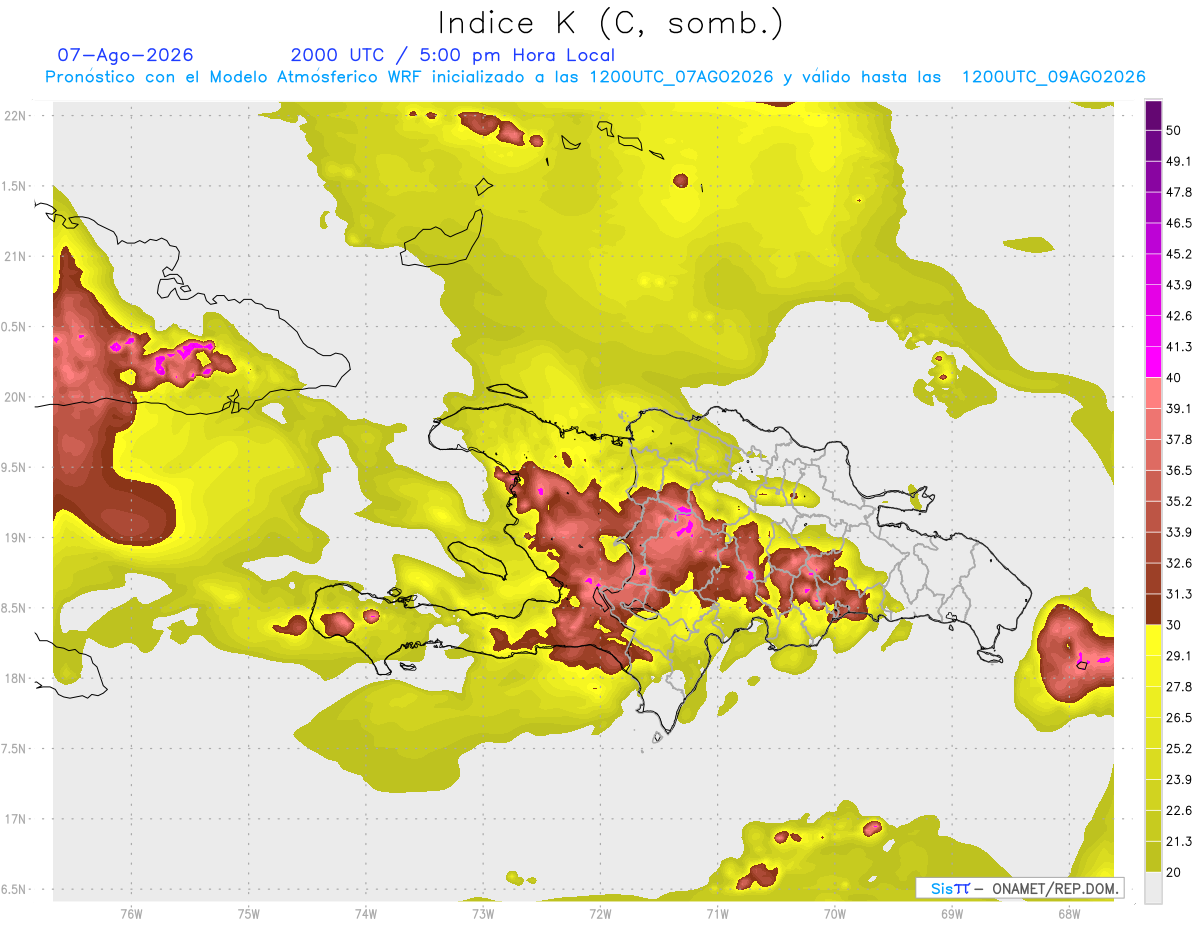Click the "32.6" colorbar value
The image size is (1200, 927).
click(1179, 564)
